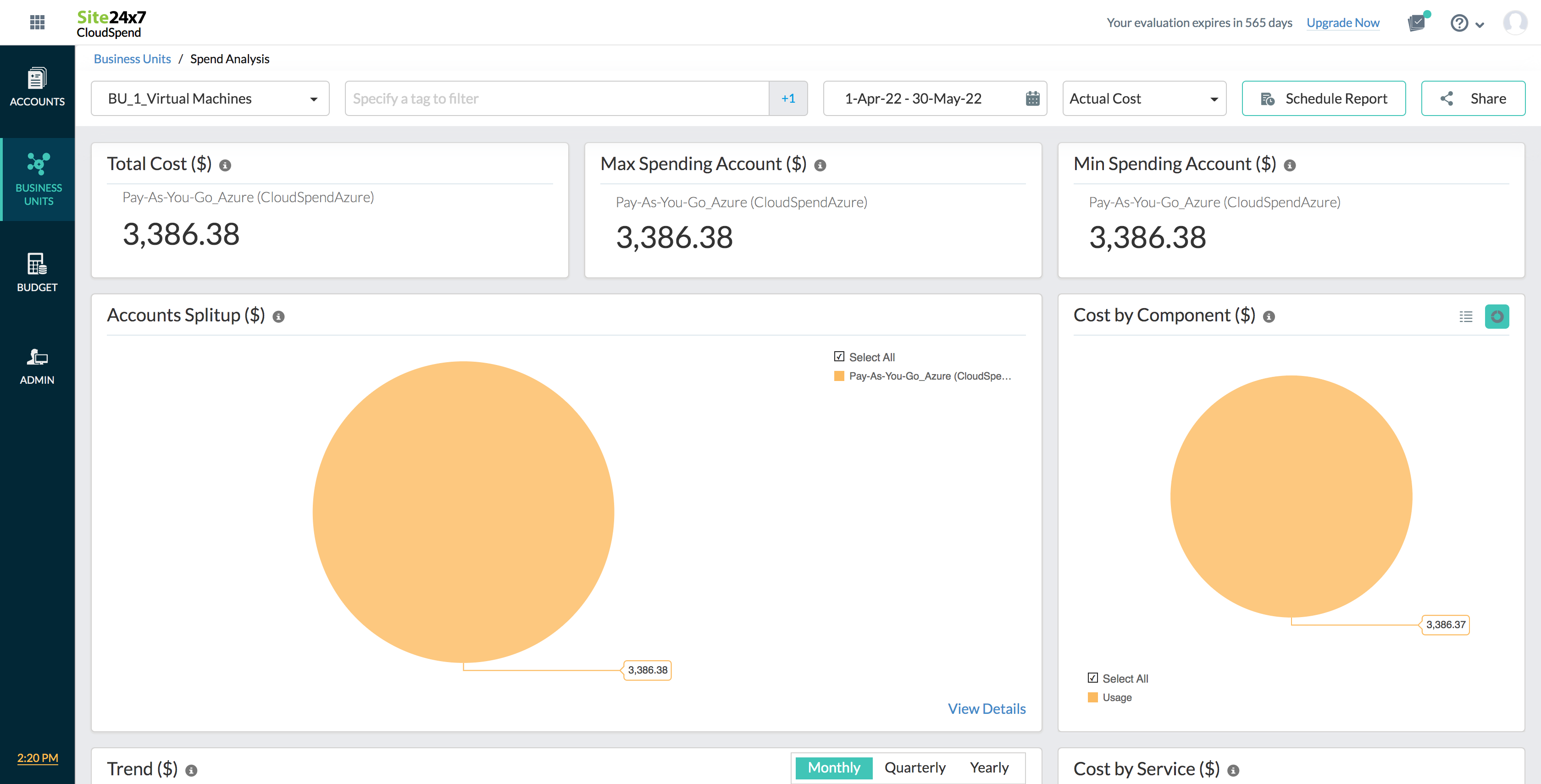The image size is (1541, 784).
Task: Toggle Select All under Cost by Component
Action: (1093, 677)
